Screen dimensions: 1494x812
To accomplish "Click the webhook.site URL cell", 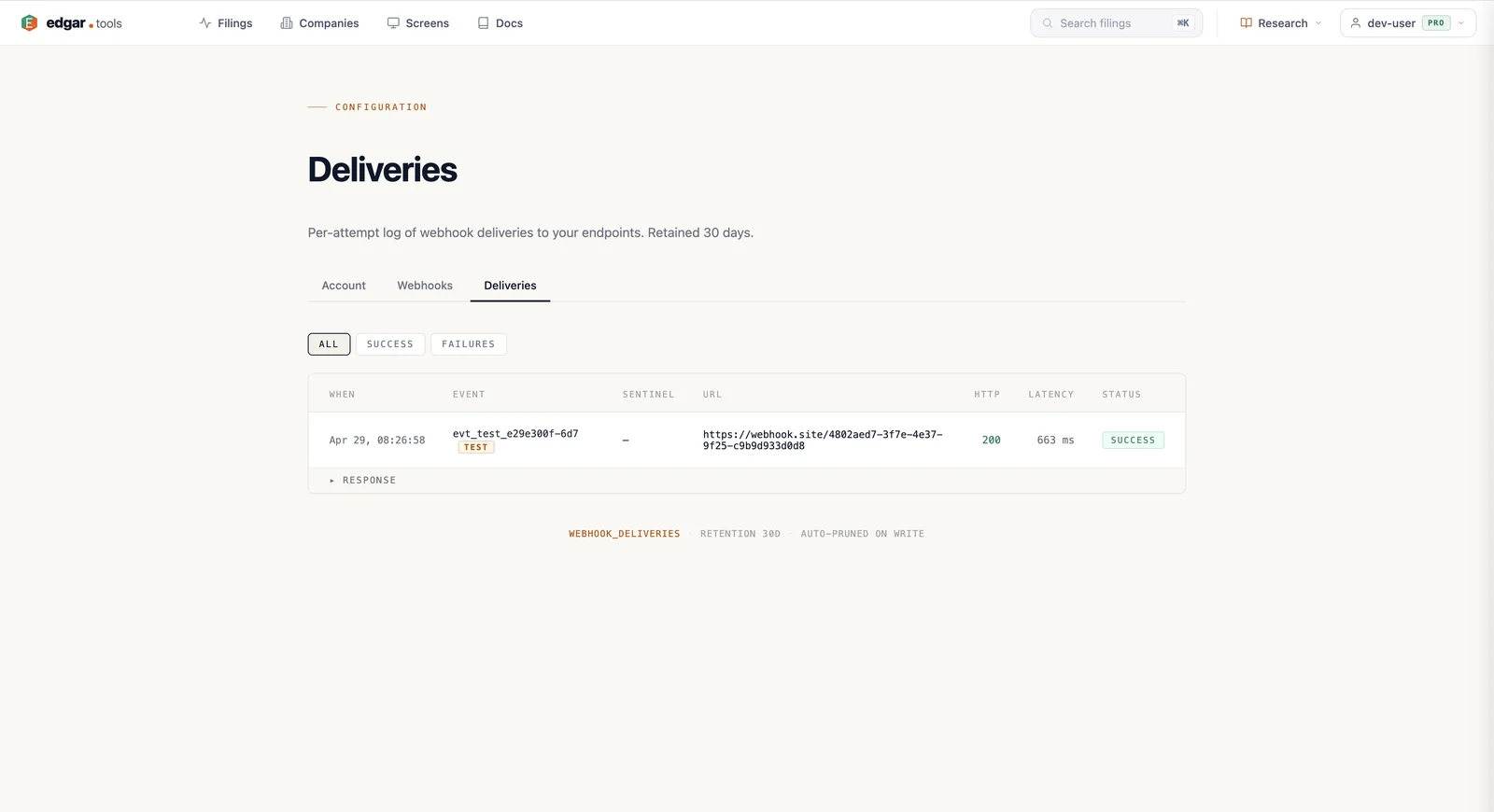I will 823,441.
